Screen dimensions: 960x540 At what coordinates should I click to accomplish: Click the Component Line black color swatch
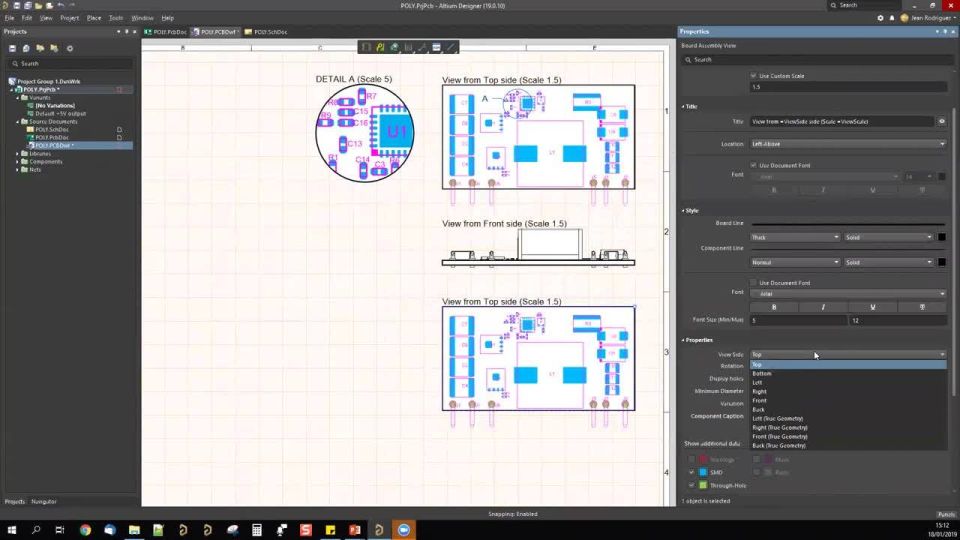[942, 262]
